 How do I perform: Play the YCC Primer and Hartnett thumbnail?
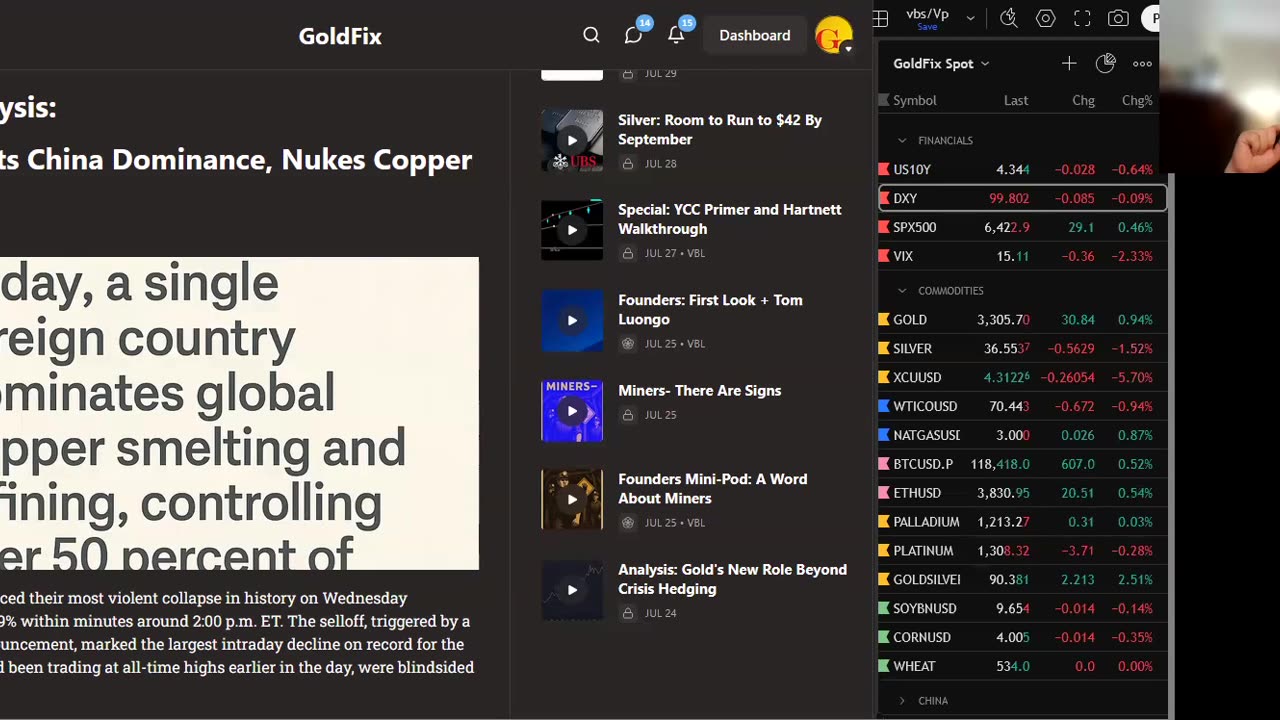[x=572, y=230]
